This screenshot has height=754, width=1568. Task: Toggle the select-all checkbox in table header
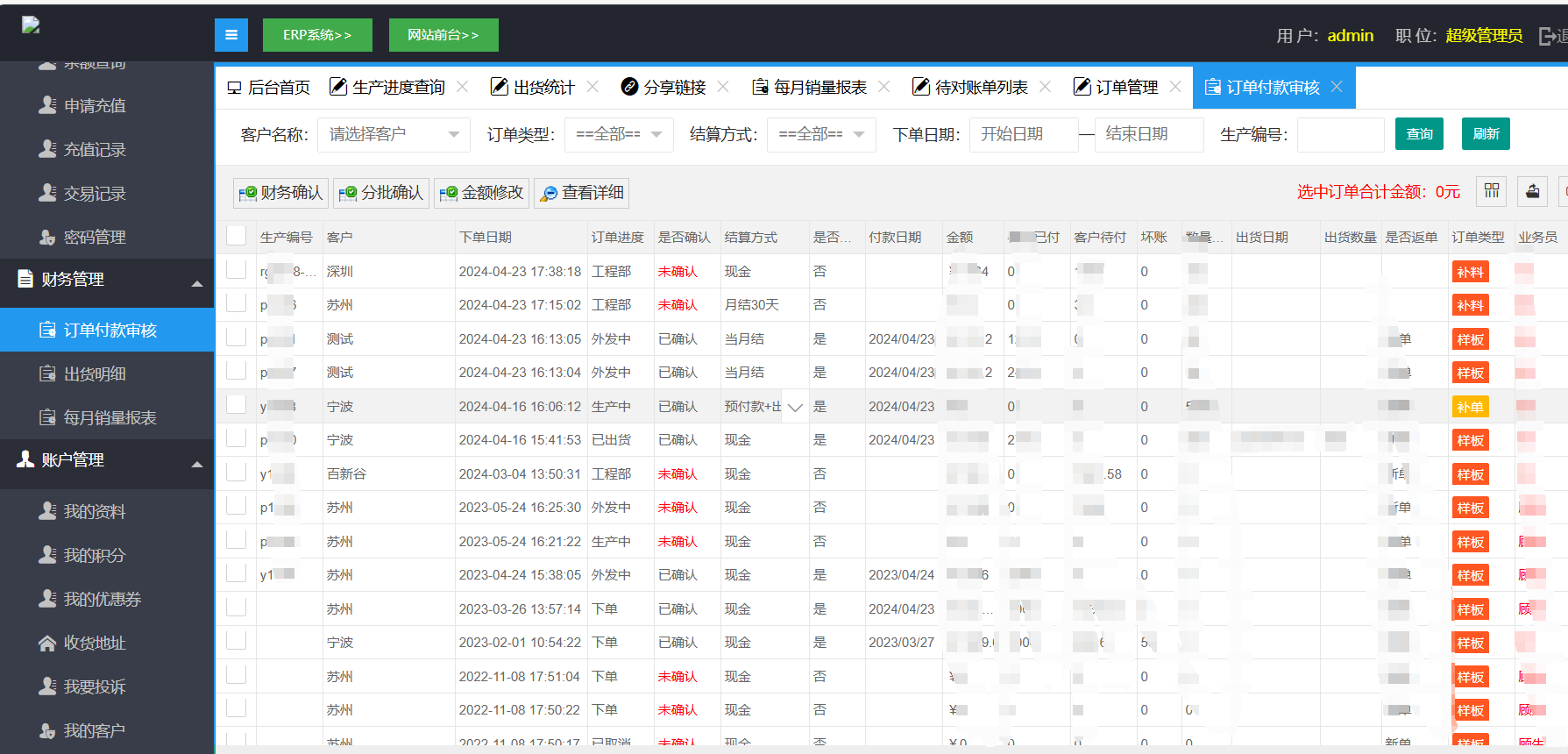tap(237, 236)
